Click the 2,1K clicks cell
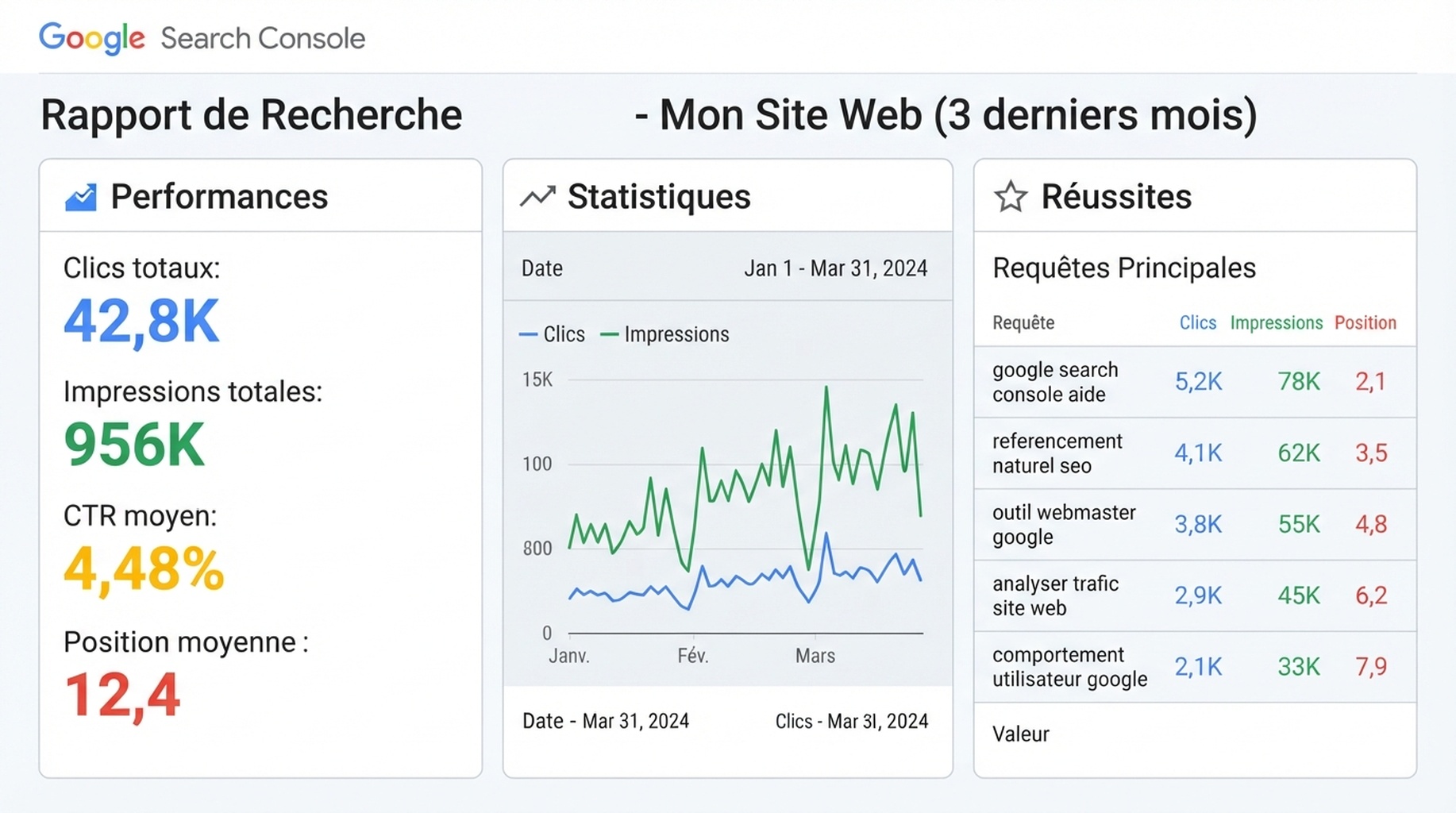 pyautogui.click(x=1199, y=667)
